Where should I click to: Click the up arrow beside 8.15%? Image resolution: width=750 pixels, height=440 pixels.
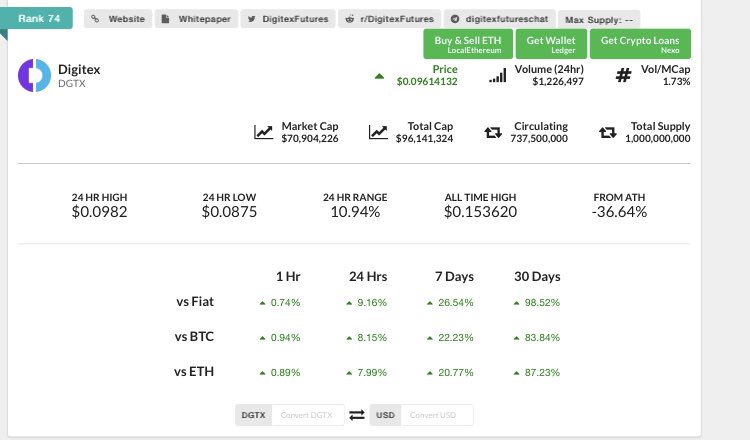point(349,338)
